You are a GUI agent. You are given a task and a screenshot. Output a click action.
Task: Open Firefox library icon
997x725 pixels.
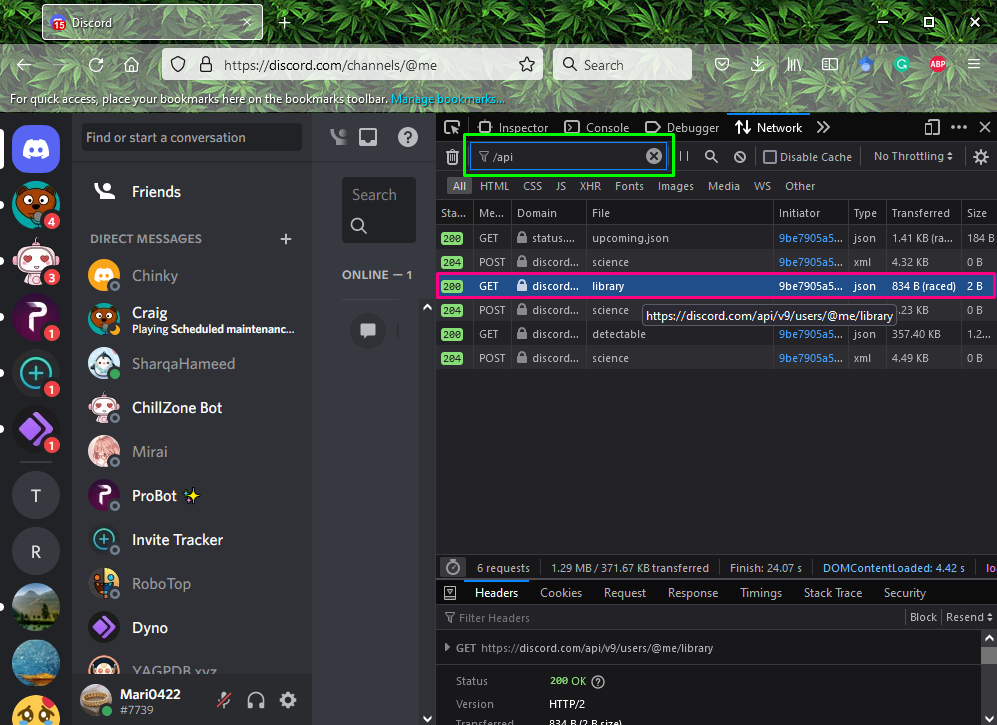coord(794,64)
